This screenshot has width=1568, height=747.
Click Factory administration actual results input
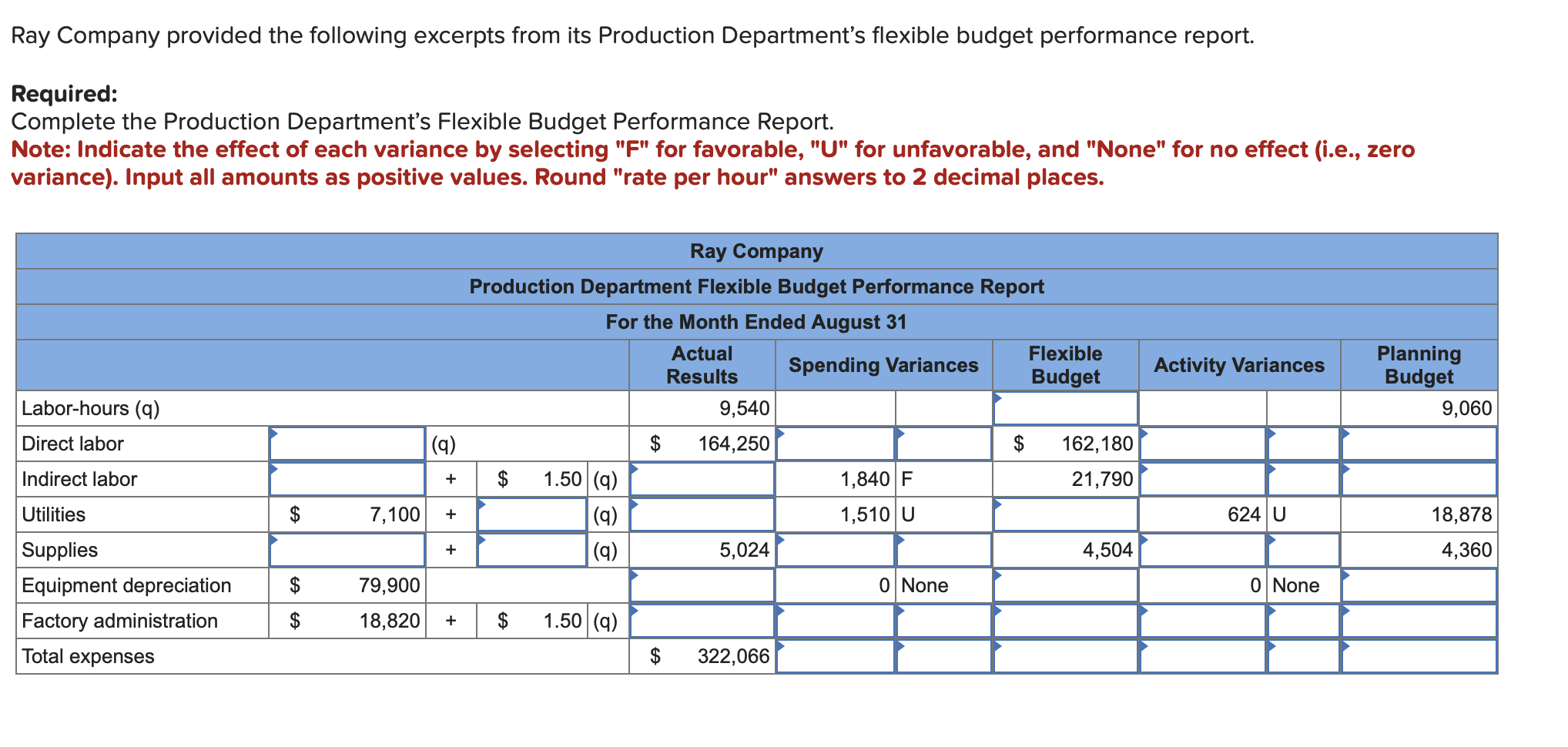702,621
